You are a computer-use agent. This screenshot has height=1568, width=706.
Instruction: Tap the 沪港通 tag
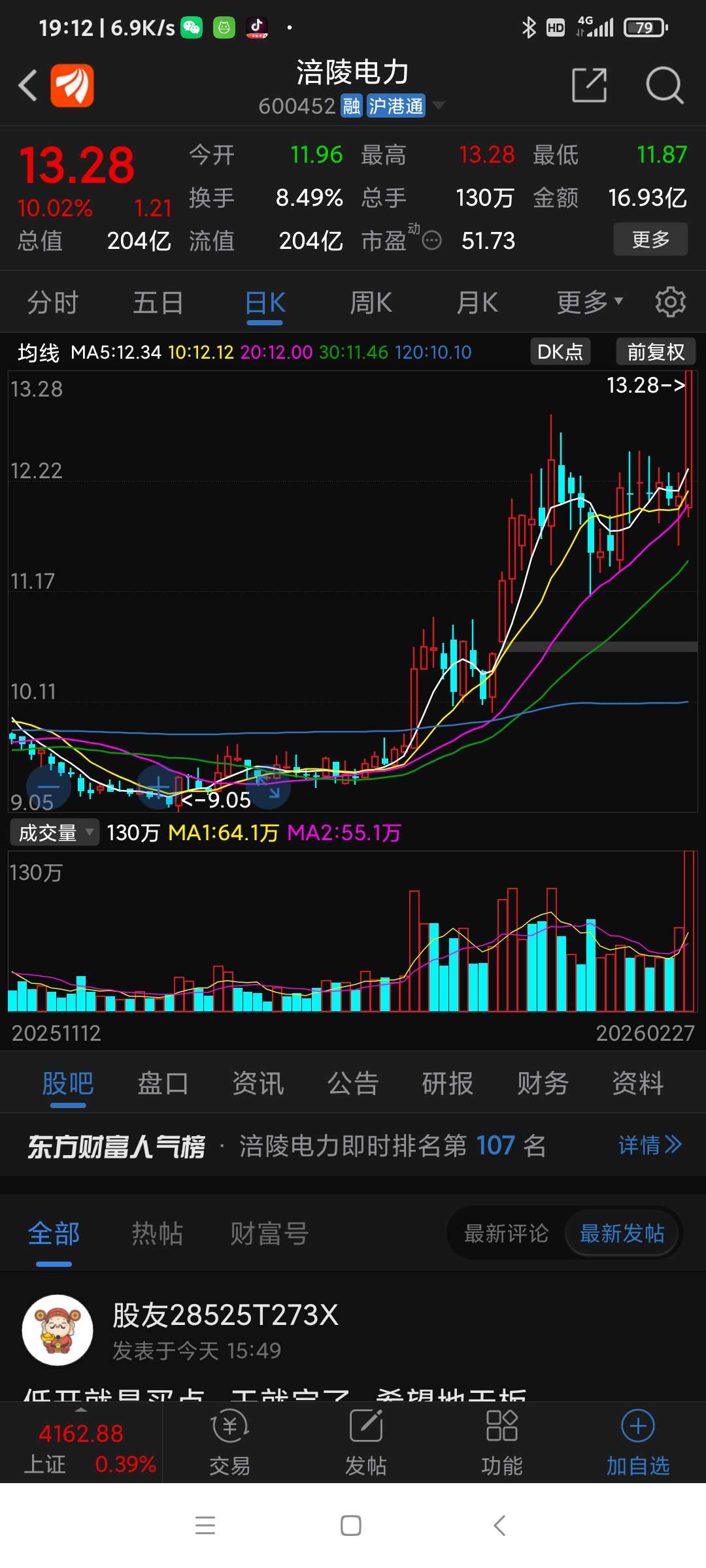click(395, 106)
